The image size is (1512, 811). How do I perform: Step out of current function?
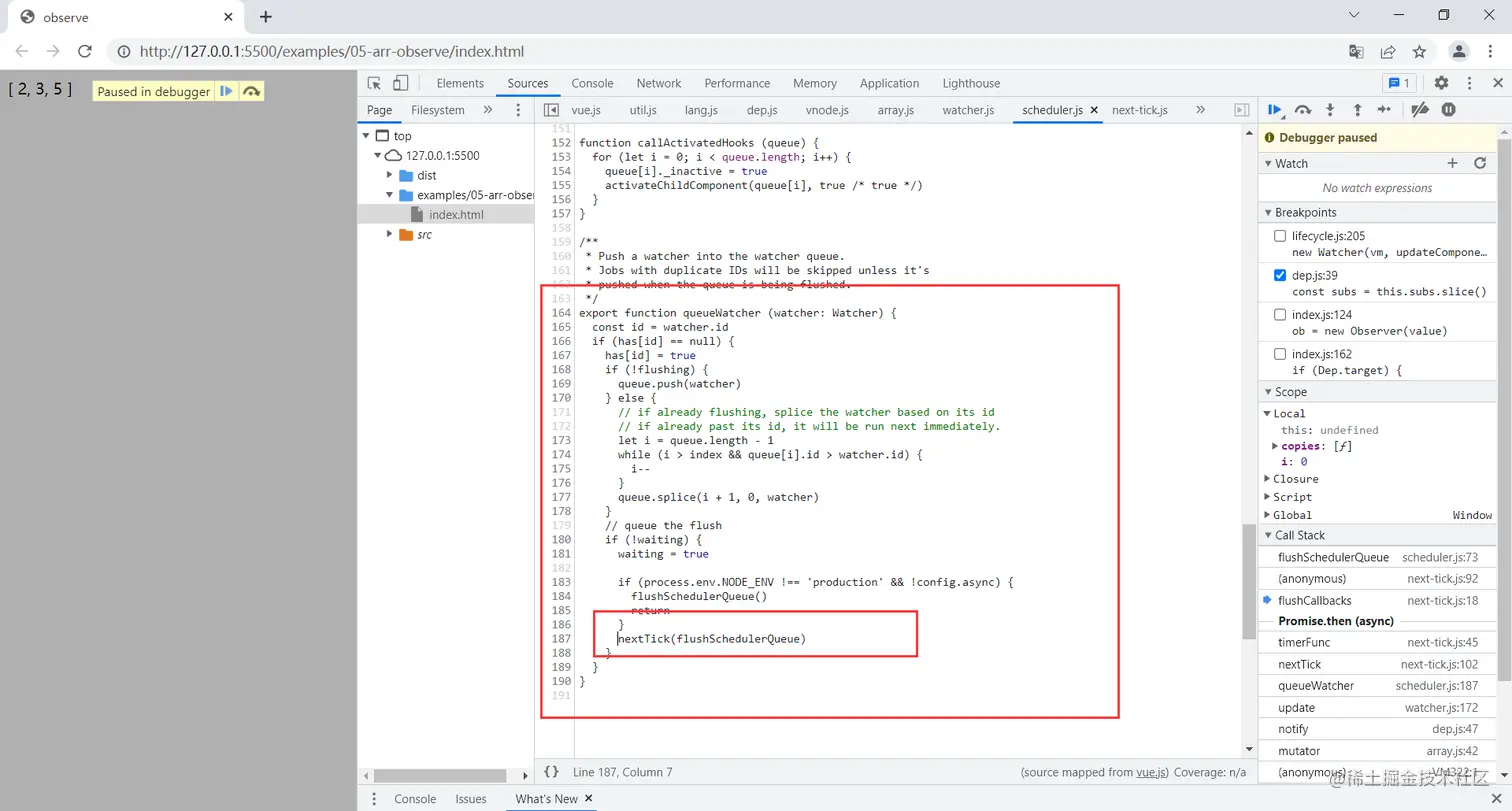[x=1357, y=110]
